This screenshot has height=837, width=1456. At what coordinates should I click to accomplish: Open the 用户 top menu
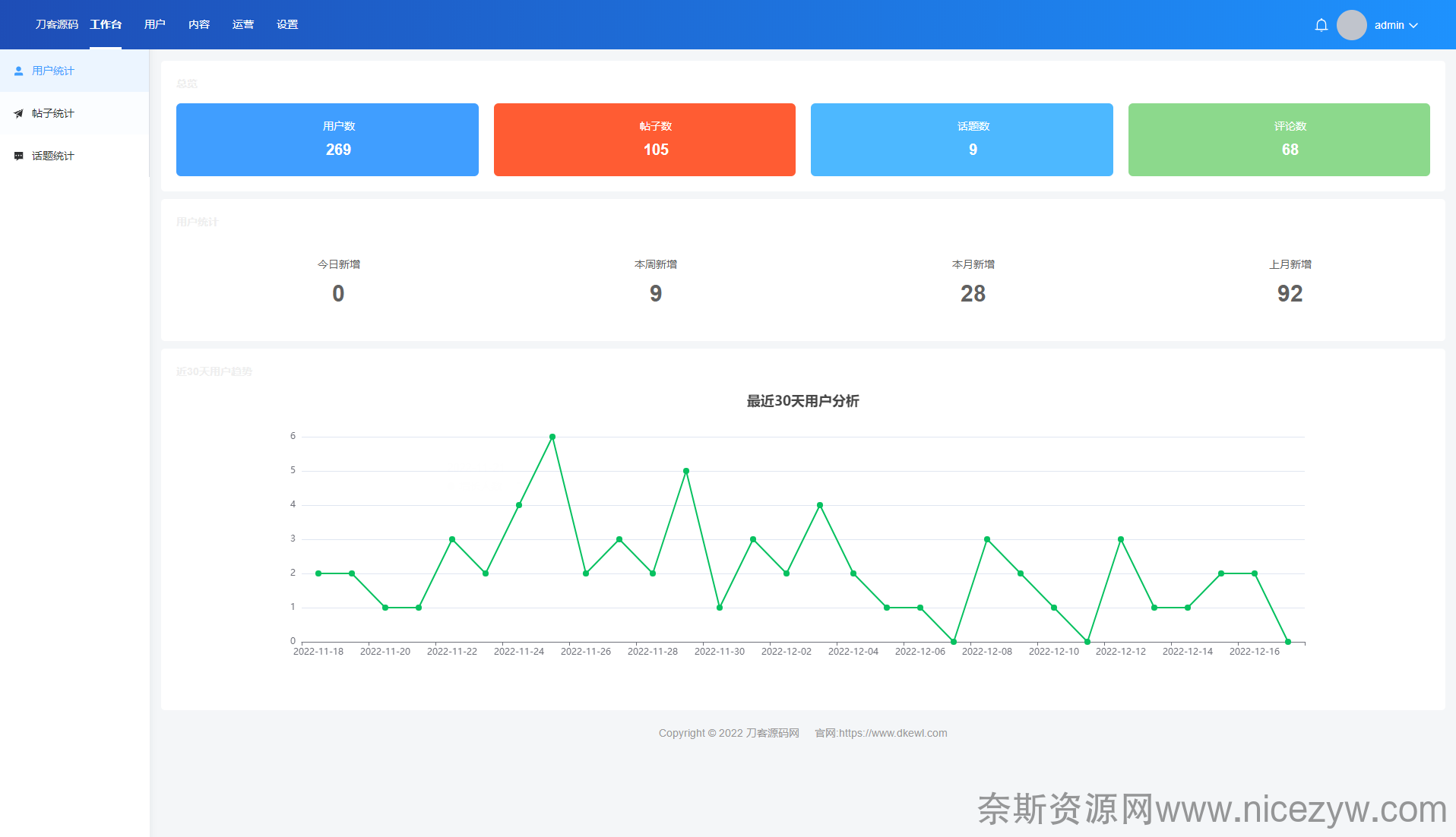point(154,24)
